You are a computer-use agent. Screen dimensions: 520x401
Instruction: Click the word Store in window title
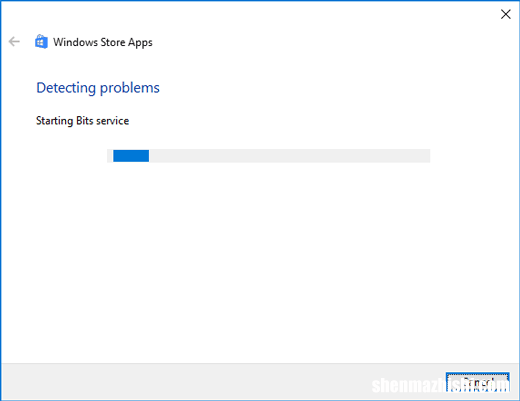click(x=113, y=42)
